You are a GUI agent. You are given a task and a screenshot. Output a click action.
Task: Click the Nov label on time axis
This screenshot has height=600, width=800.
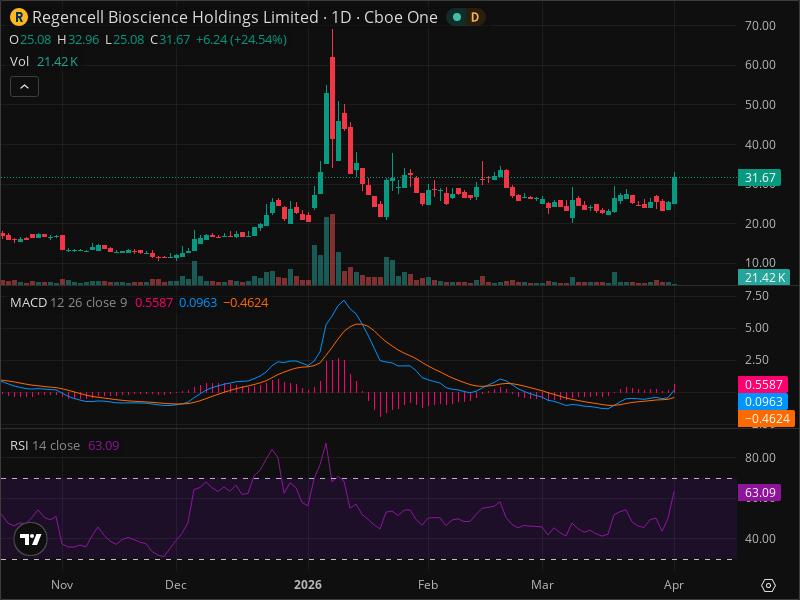point(62,585)
